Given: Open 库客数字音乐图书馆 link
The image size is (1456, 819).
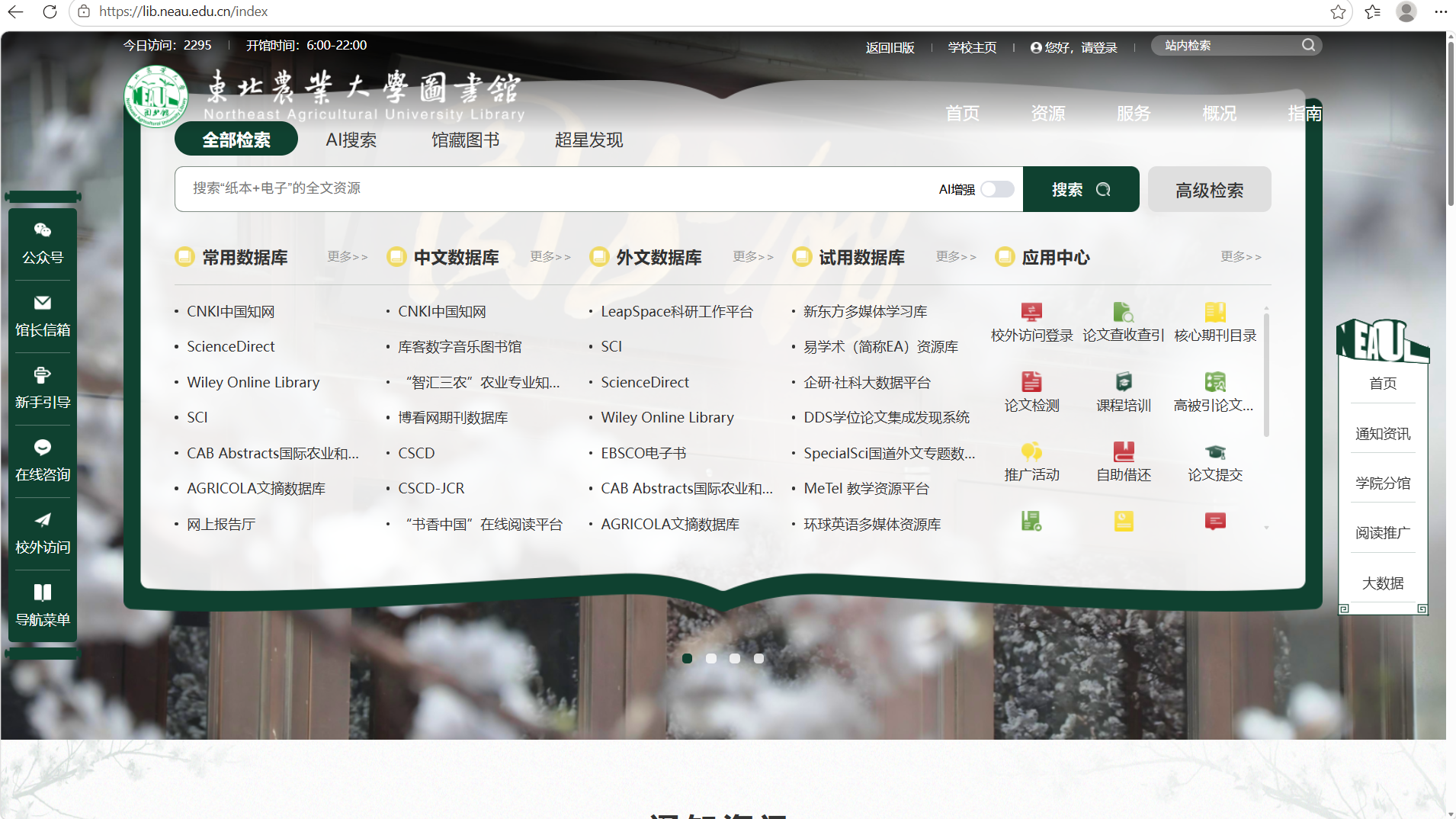Looking at the screenshot, I should pos(460,347).
